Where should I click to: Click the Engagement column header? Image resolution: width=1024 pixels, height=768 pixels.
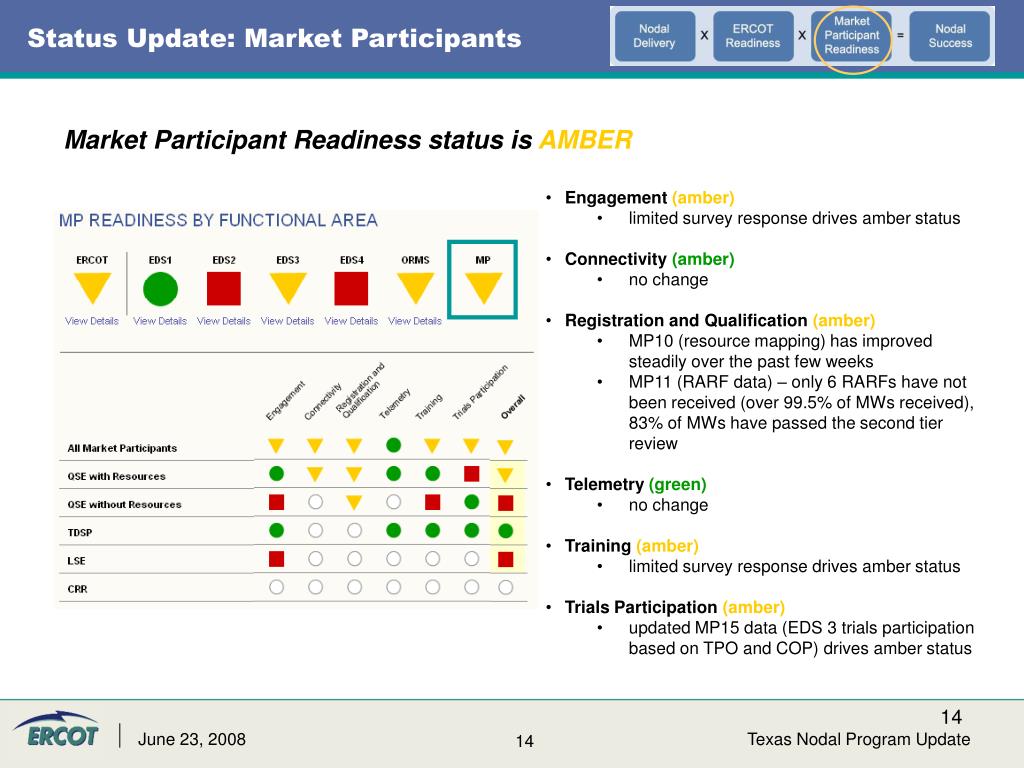tap(285, 400)
